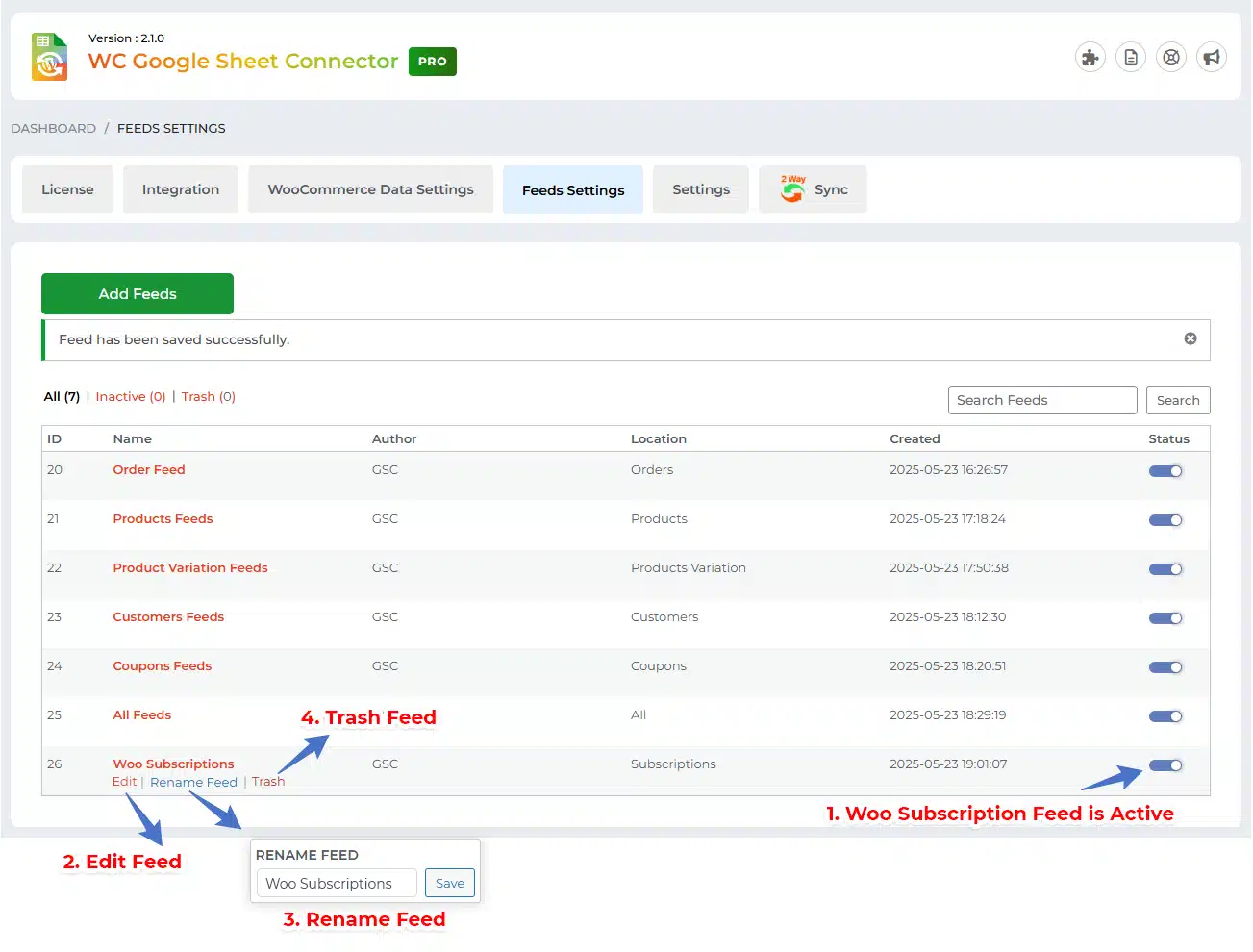This screenshot has height=952, width=1253.
Task: Go to Dashboard via the breadcrumb
Action: click(x=53, y=128)
